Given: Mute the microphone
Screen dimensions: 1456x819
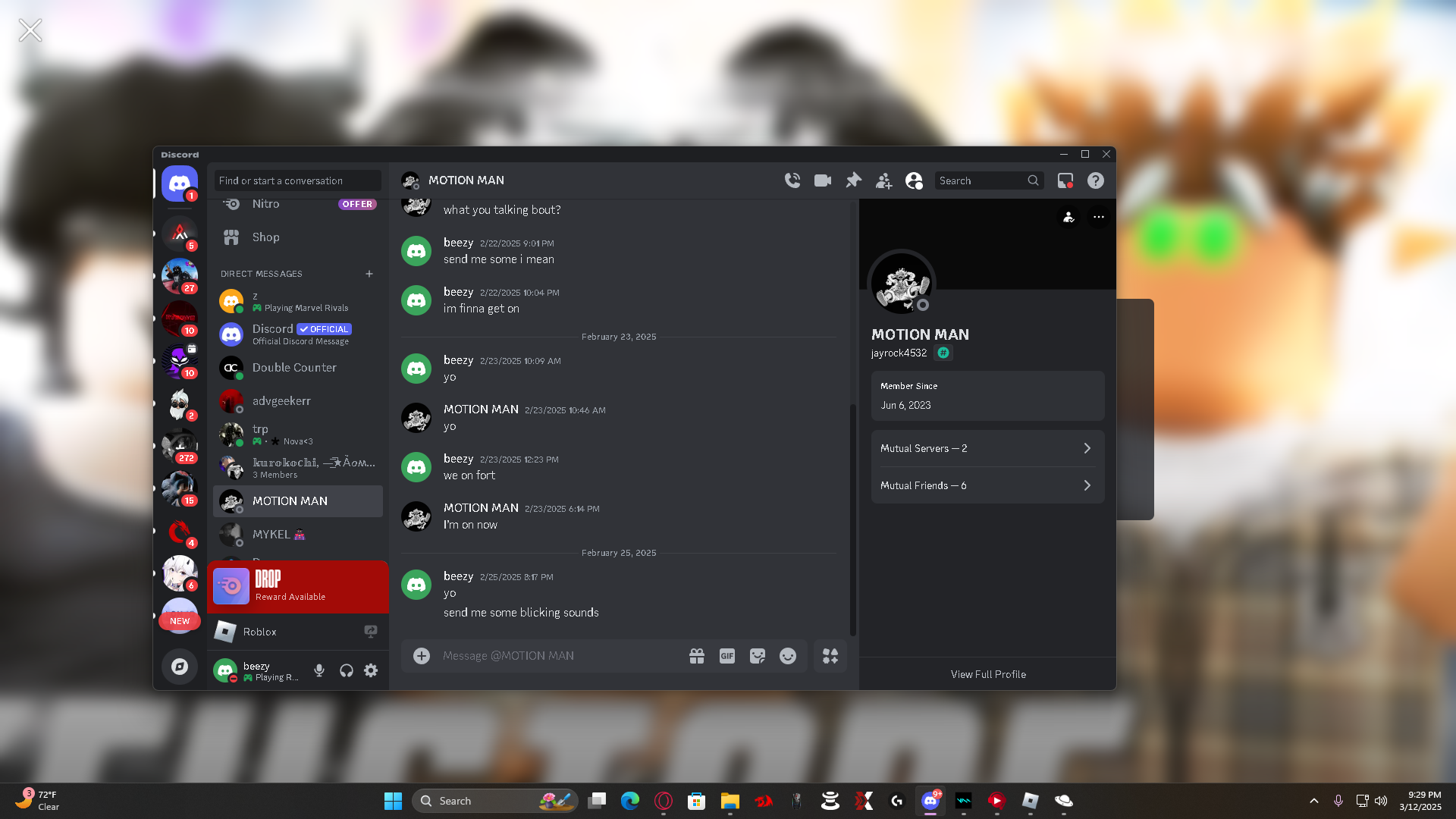Looking at the screenshot, I should click(319, 670).
